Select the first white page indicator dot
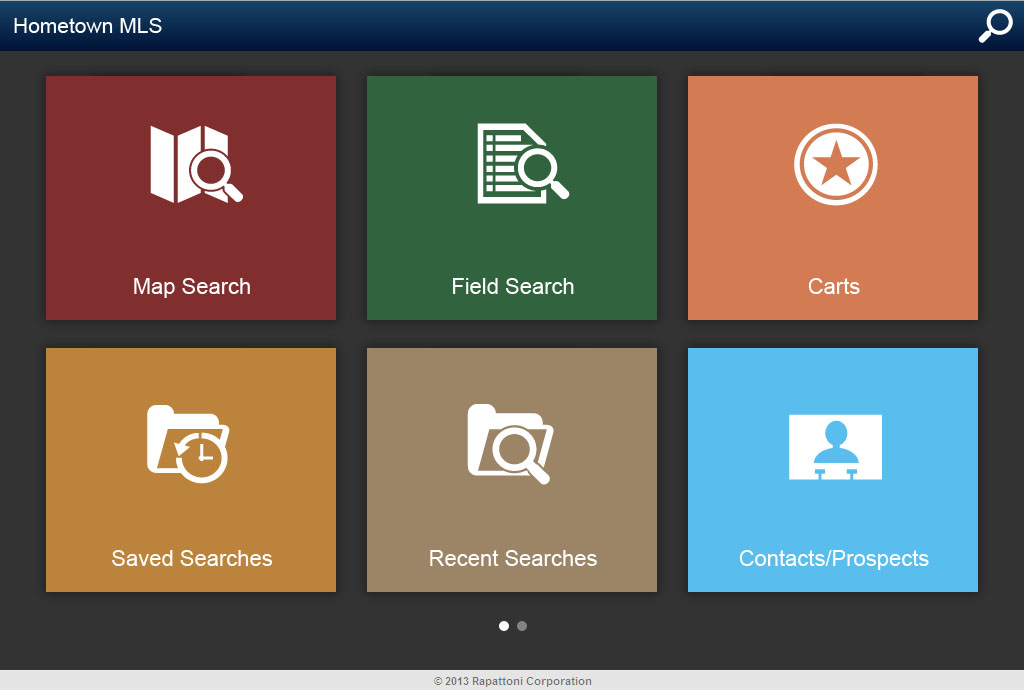 504,626
